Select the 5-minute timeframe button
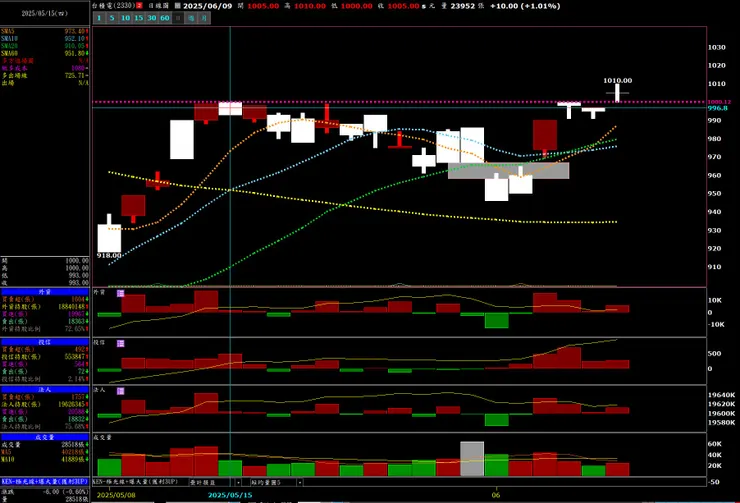Image resolution: width=740 pixels, height=503 pixels. tap(112, 18)
